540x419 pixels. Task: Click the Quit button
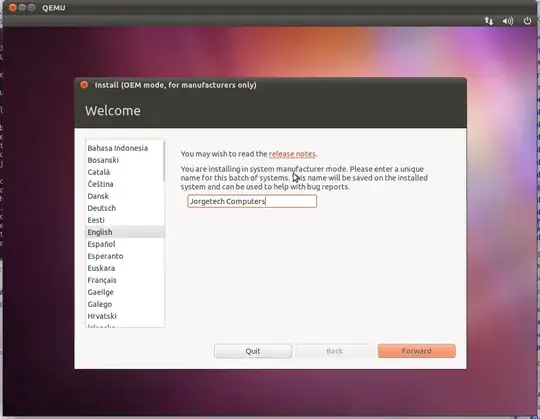pyautogui.click(x=253, y=351)
